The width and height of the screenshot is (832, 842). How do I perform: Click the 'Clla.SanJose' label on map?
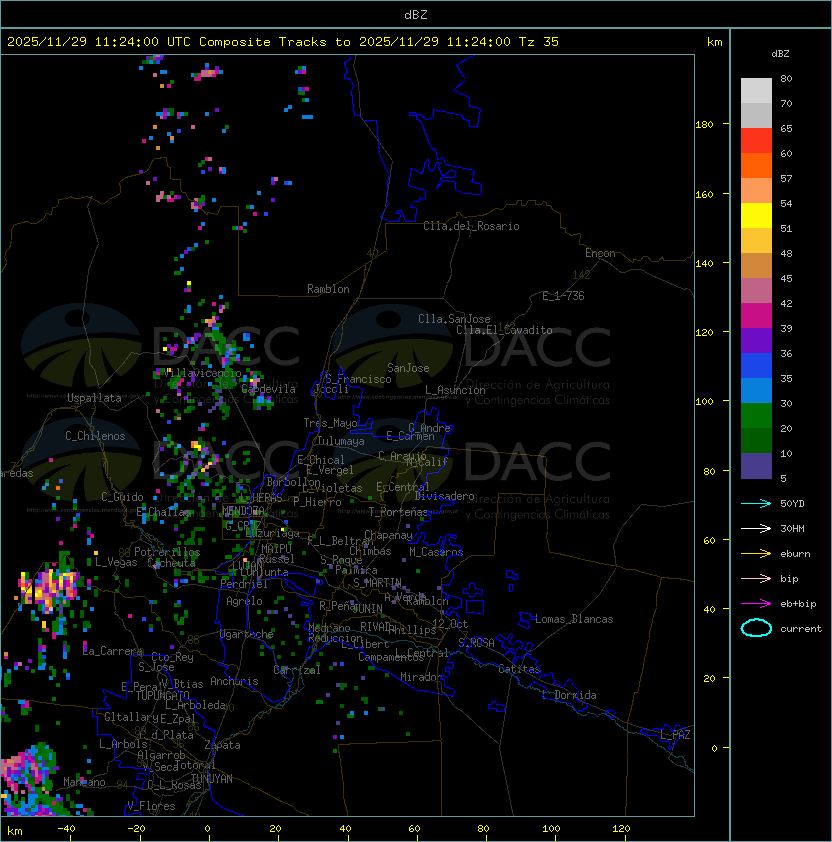coord(454,319)
